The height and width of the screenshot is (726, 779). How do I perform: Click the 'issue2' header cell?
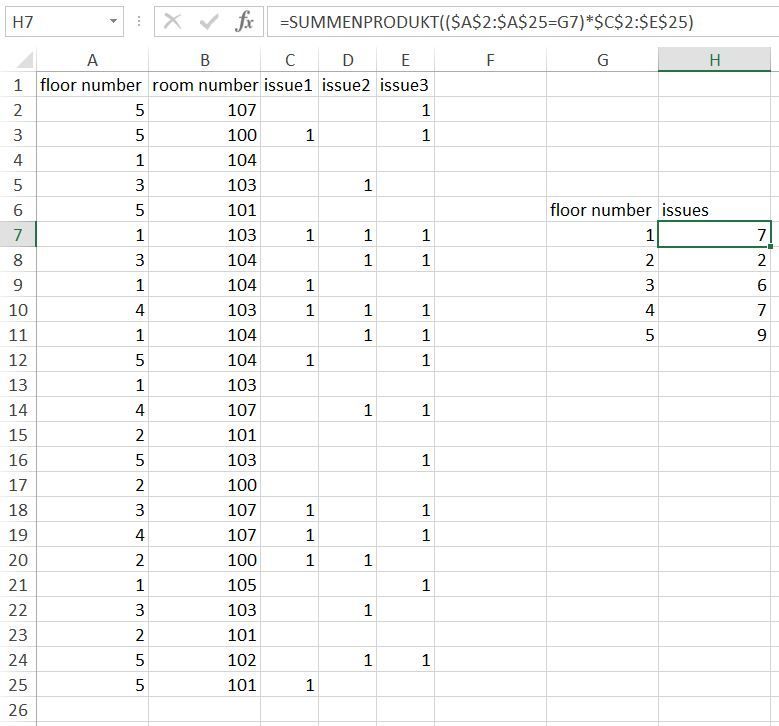[x=348, y=85]
